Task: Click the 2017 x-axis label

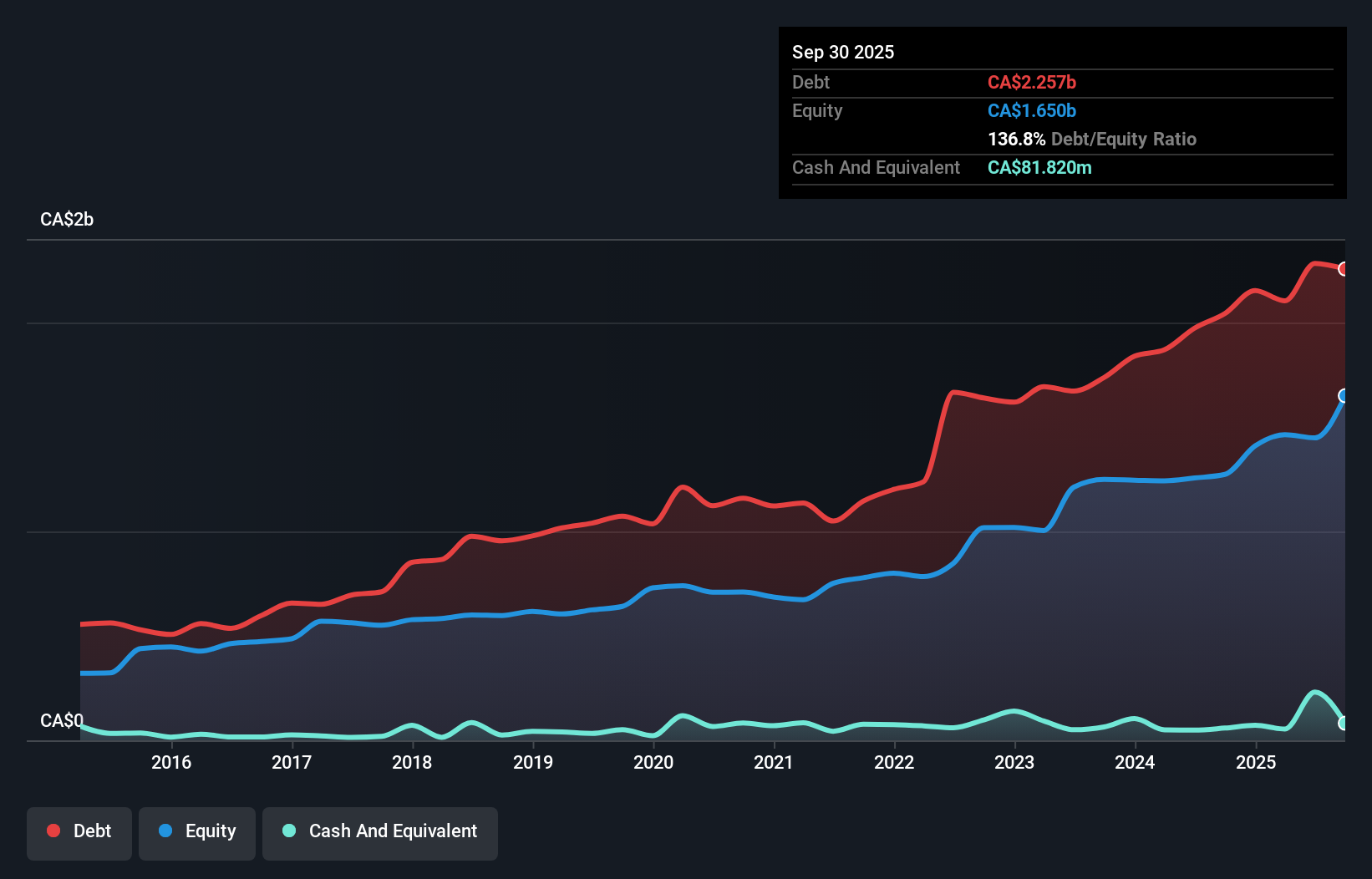Action: [292, 762]
